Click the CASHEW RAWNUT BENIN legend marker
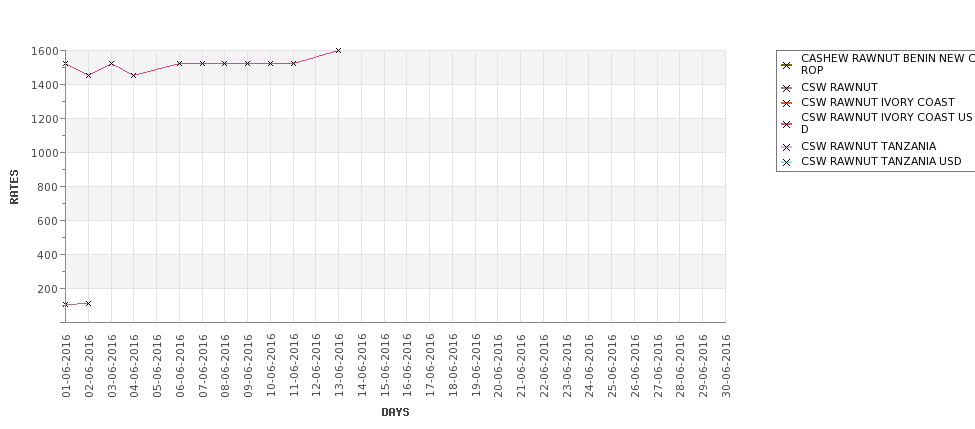This screenshot has height=429, width=975. click(x=787, y=65)
